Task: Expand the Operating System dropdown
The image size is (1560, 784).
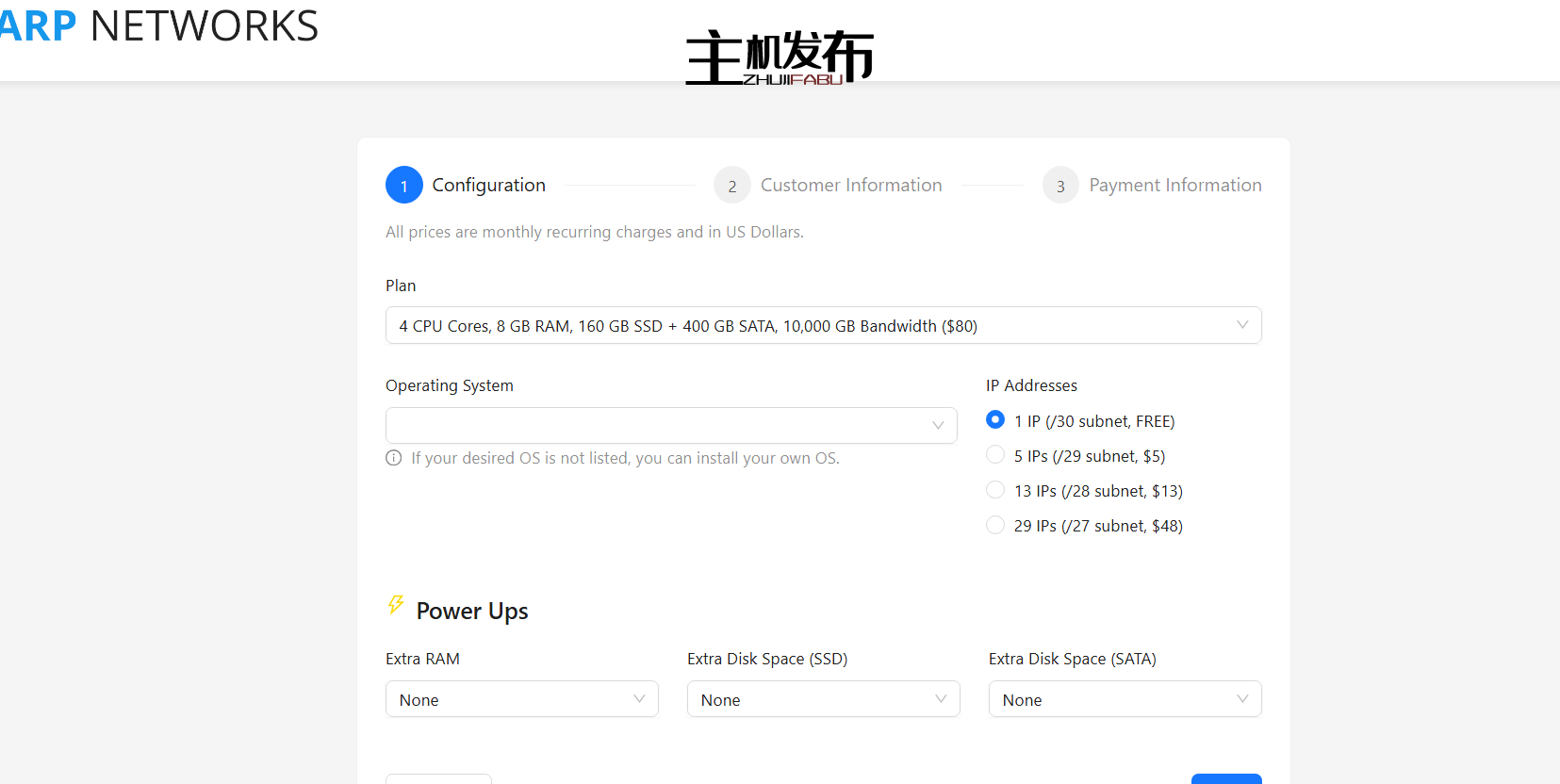Action: coord(670,426)
